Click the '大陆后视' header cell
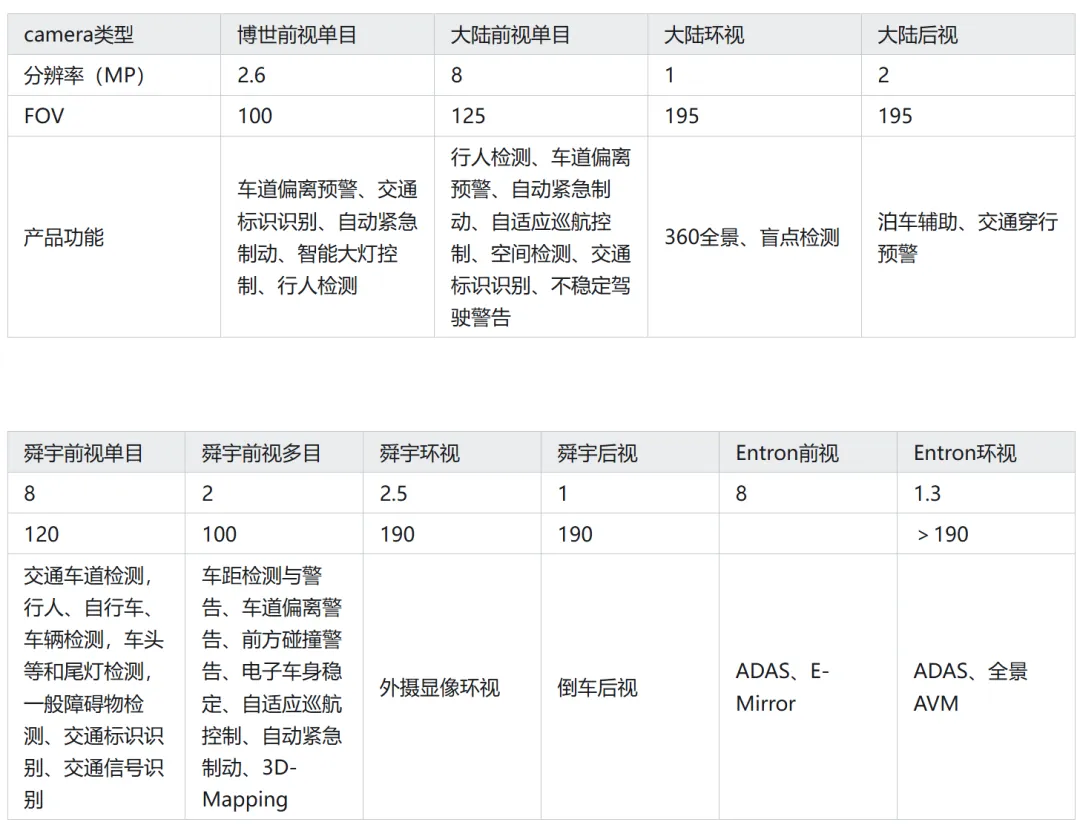Image resolution: width=1080 pixels, height=825 pixels. [x=968, y=34]
